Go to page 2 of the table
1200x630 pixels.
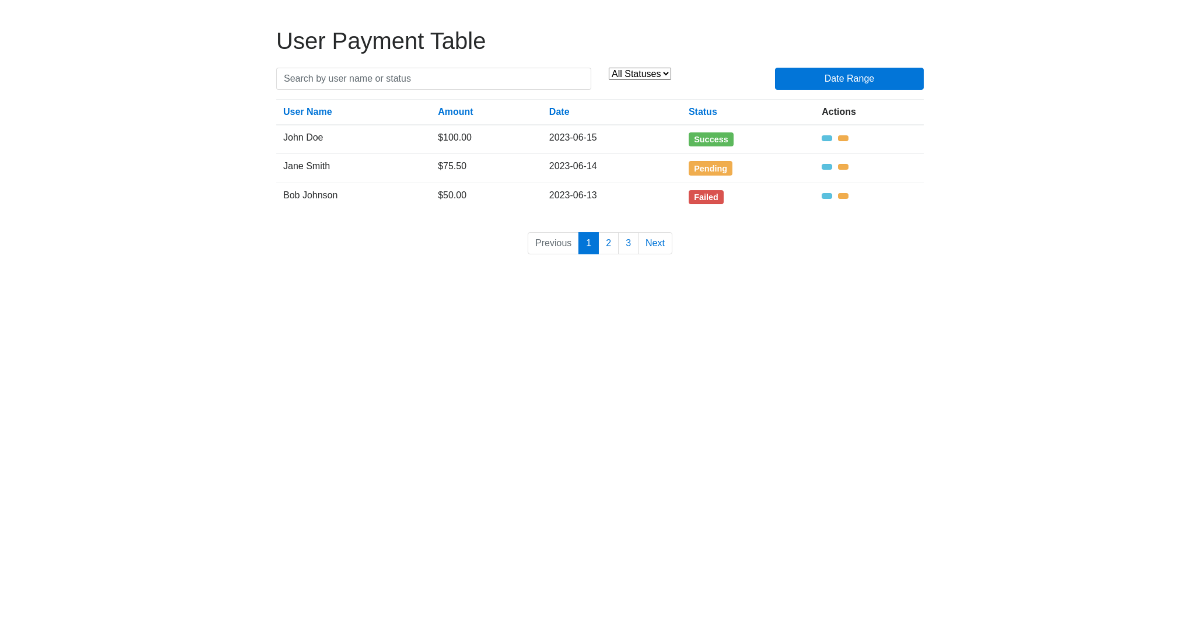(608, 243)
